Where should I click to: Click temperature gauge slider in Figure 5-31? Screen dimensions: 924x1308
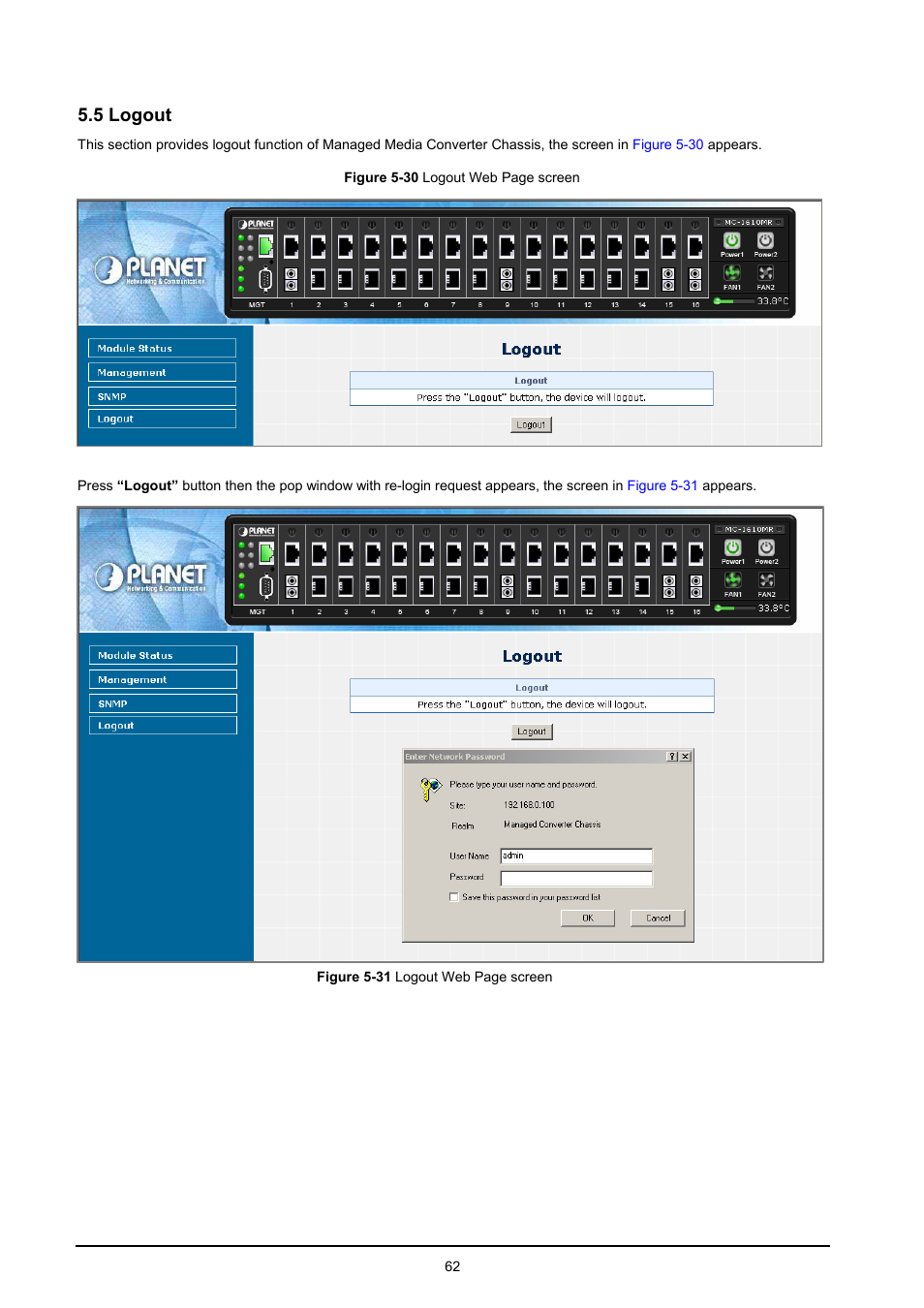(x=735, y=608)
